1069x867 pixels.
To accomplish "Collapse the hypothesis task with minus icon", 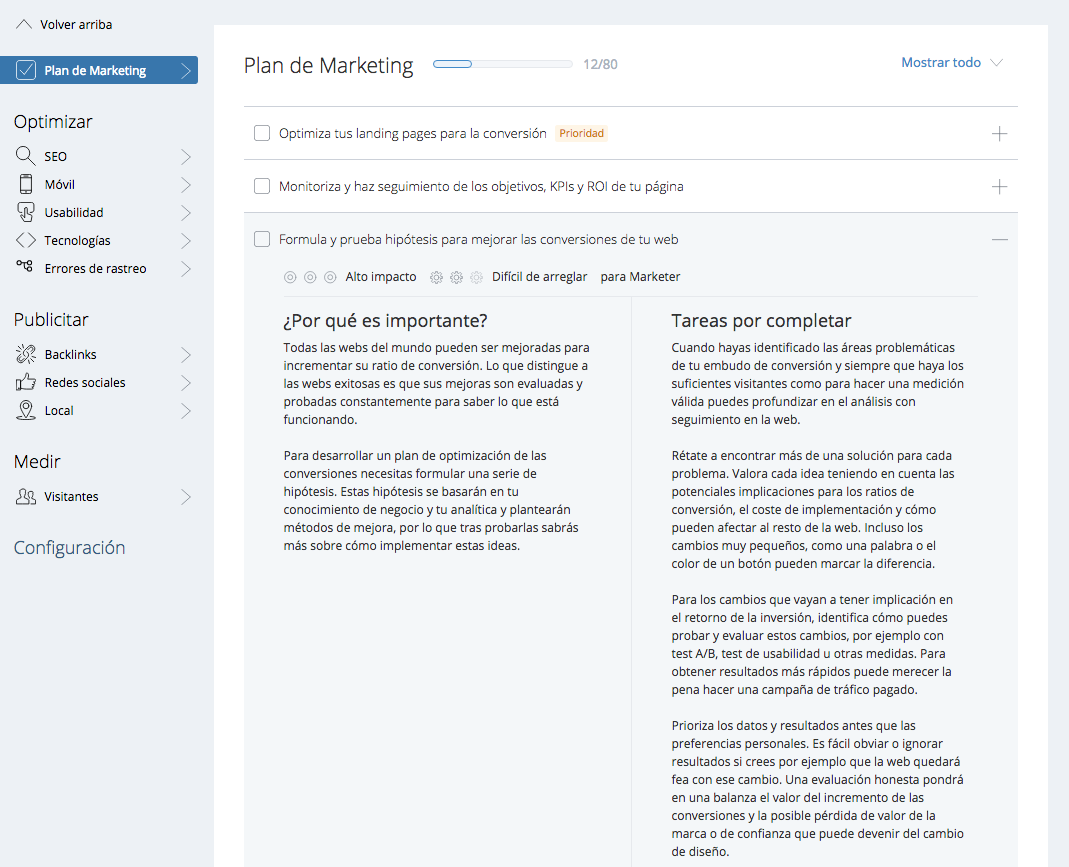I will pyautogui.click(x=999, y=240).
